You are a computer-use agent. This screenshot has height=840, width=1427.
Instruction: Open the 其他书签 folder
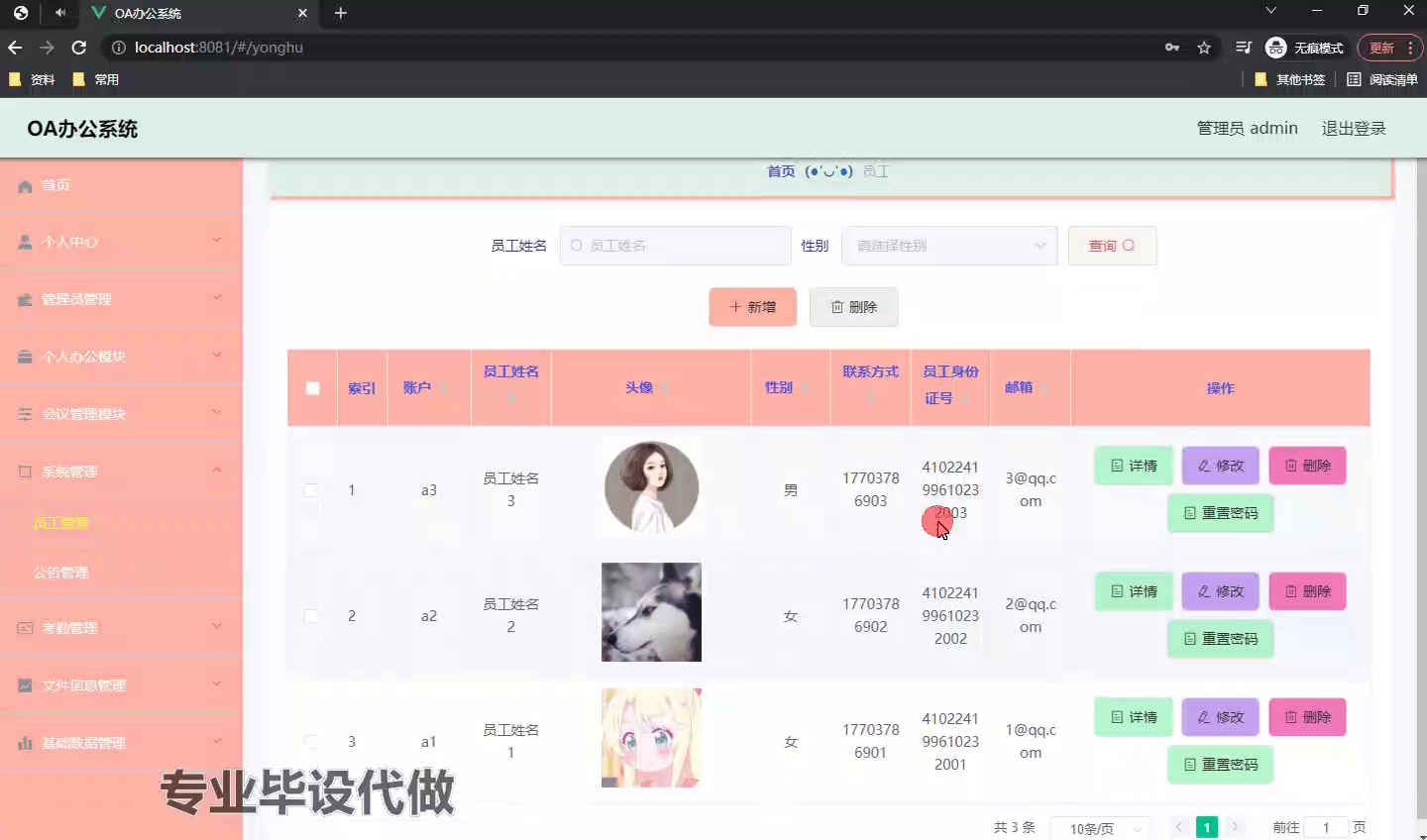click(x=1290, y=79)
